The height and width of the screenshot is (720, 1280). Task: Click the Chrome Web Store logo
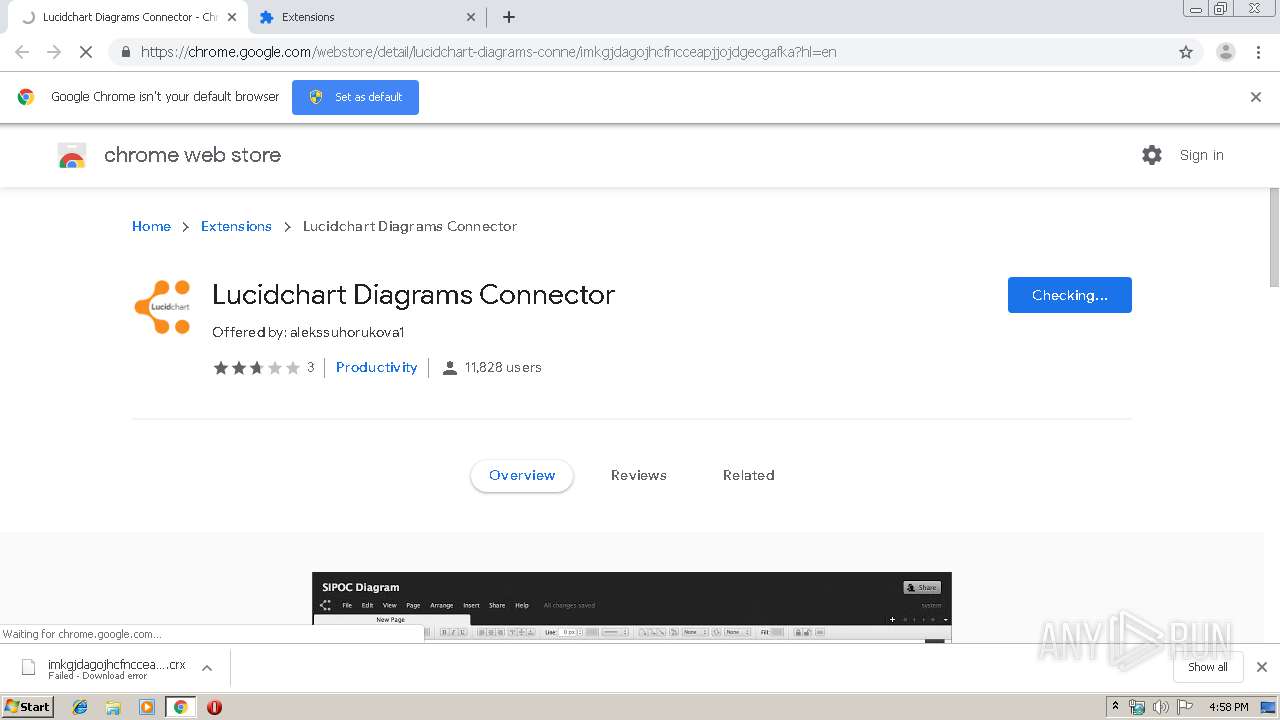72,156
